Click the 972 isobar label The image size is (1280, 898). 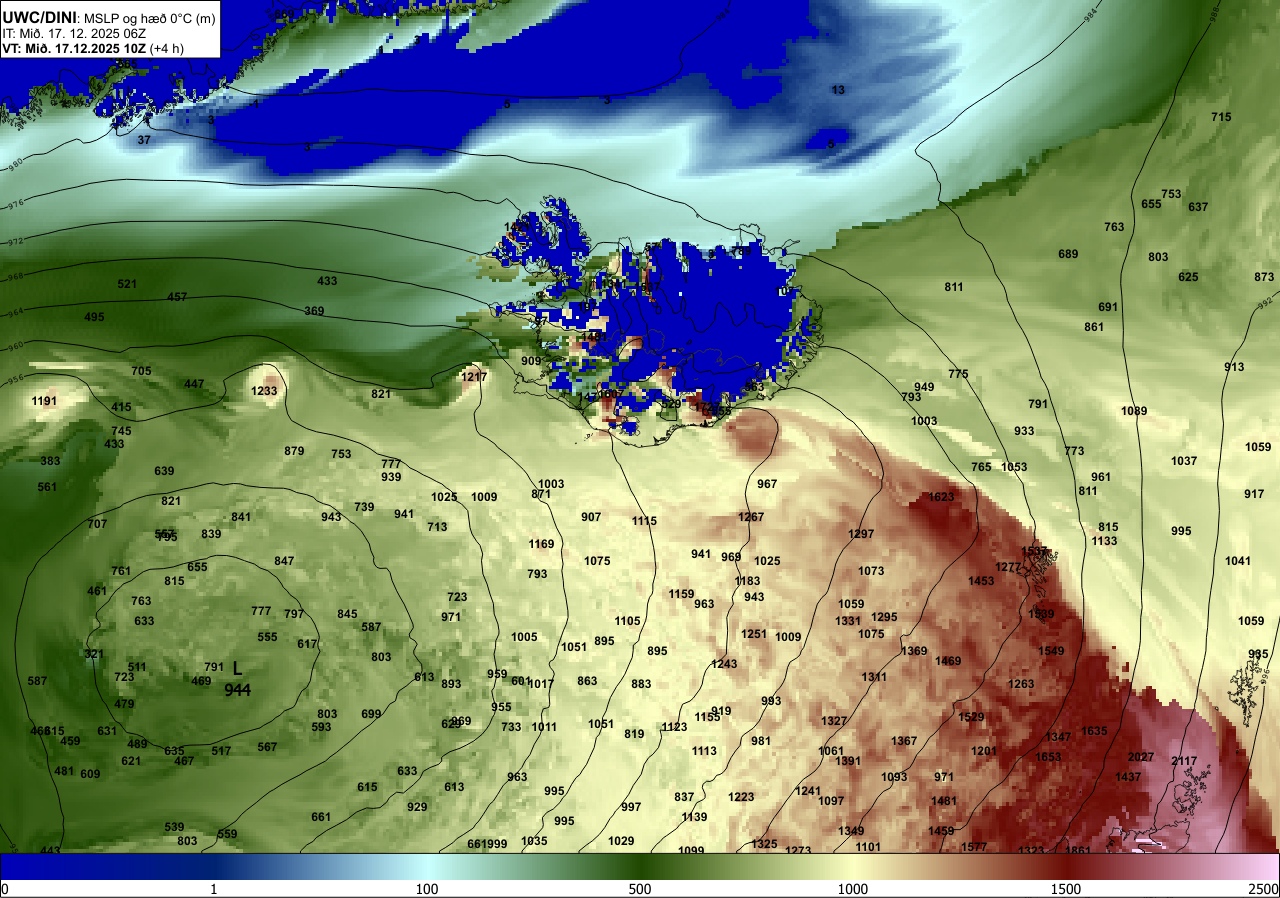15,242
